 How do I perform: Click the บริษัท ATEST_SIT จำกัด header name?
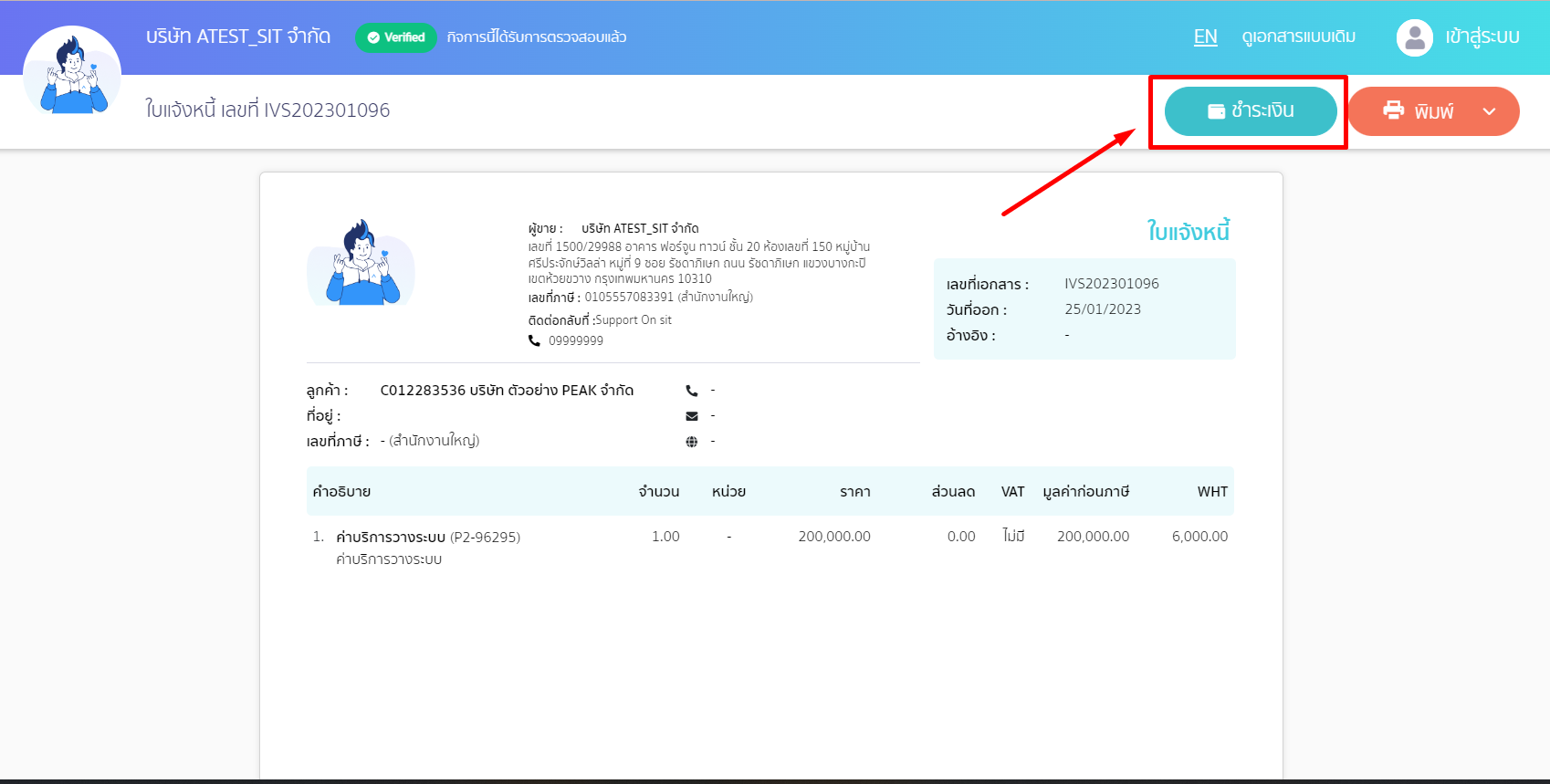pos(238,37)
